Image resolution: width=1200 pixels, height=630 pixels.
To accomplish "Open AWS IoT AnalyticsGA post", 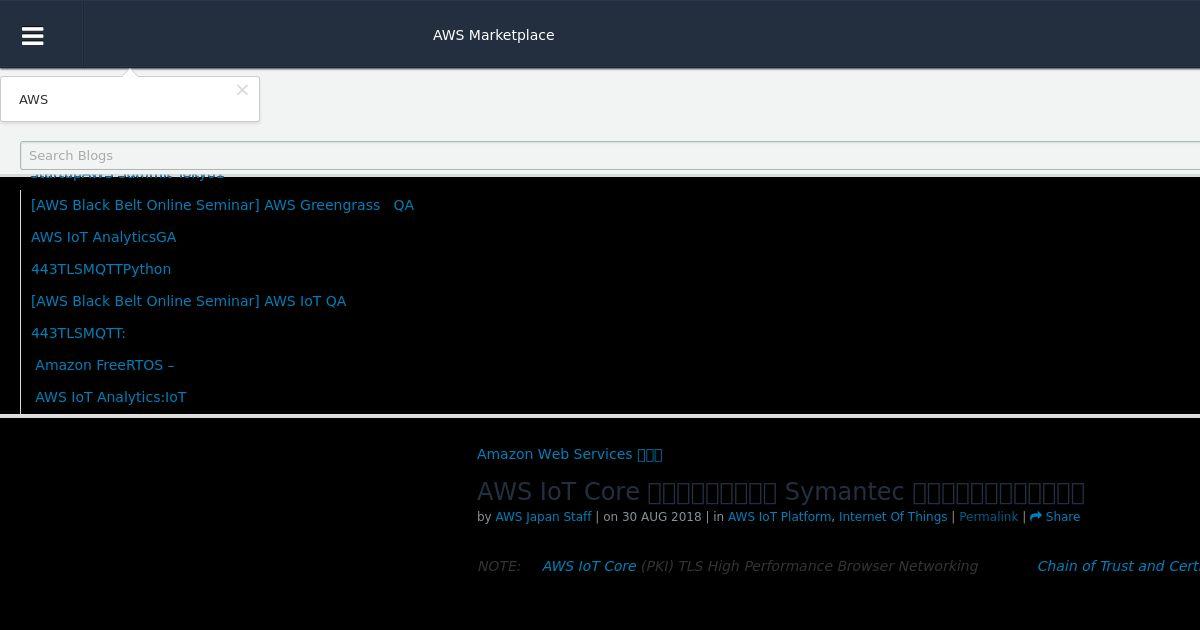I will click(103, 237).
